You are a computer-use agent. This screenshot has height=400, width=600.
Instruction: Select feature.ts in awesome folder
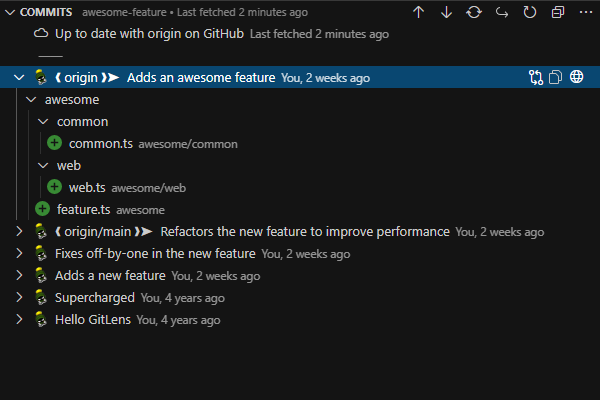pos(83,209)
